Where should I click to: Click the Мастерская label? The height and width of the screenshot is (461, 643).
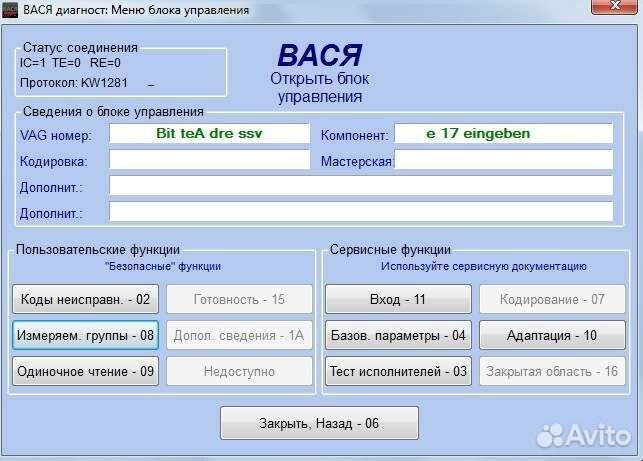tap(356, 162)
